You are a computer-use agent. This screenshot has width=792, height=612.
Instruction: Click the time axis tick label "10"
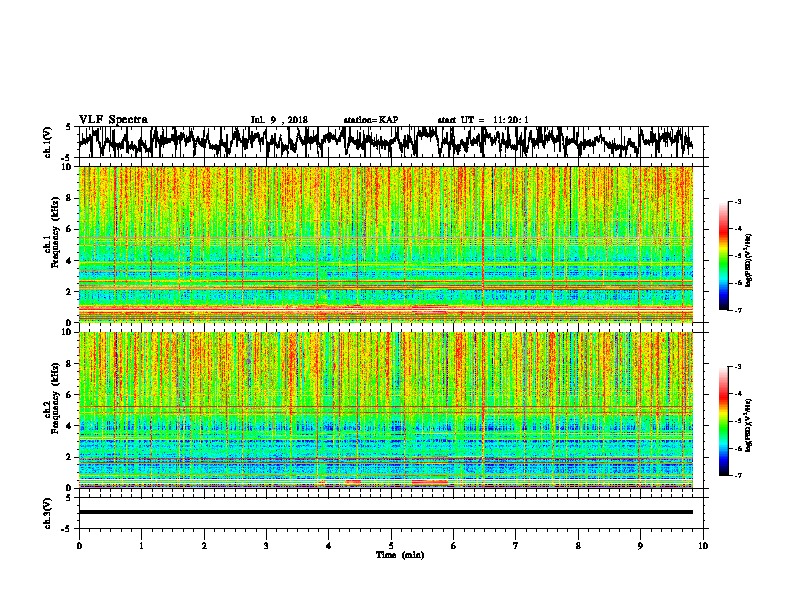[703, 546]
